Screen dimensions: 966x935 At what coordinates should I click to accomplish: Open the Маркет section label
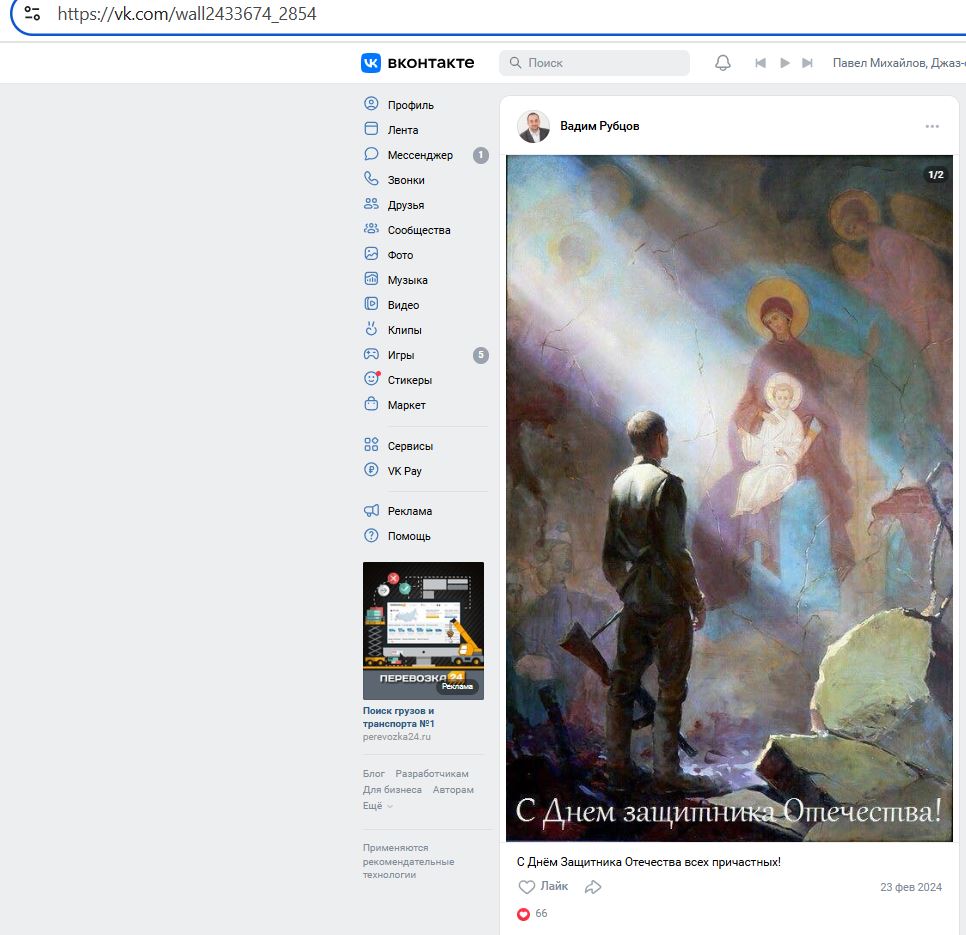coord(407,405)
